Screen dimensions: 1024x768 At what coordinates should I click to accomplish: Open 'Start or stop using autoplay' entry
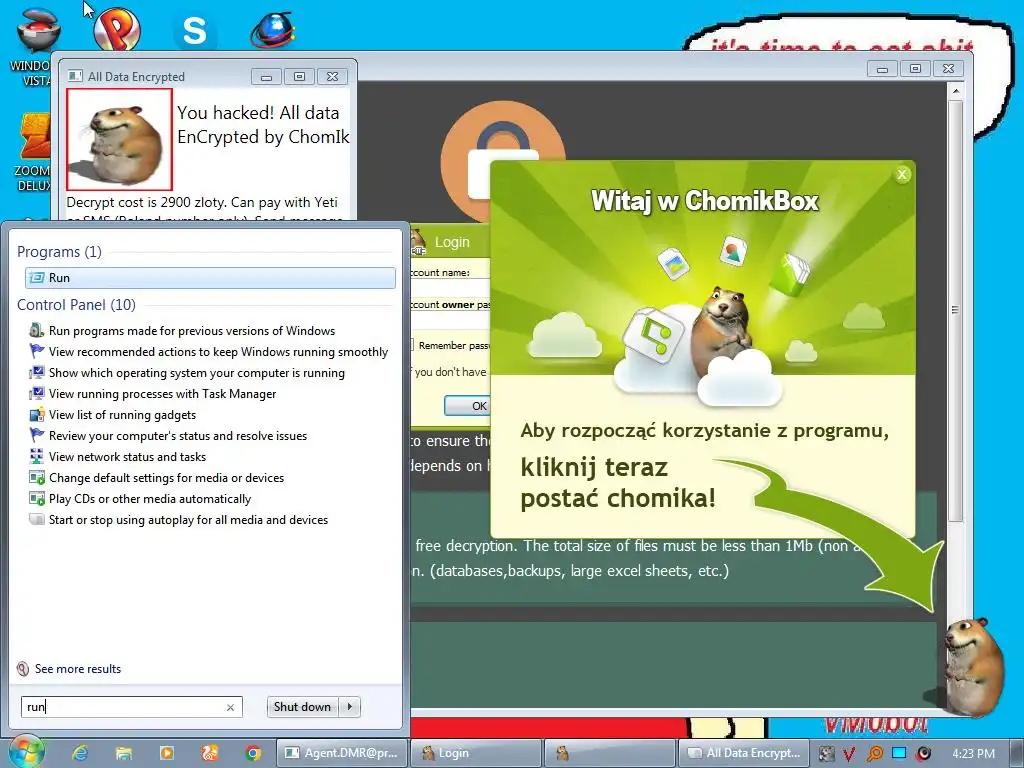click(188, 520)
